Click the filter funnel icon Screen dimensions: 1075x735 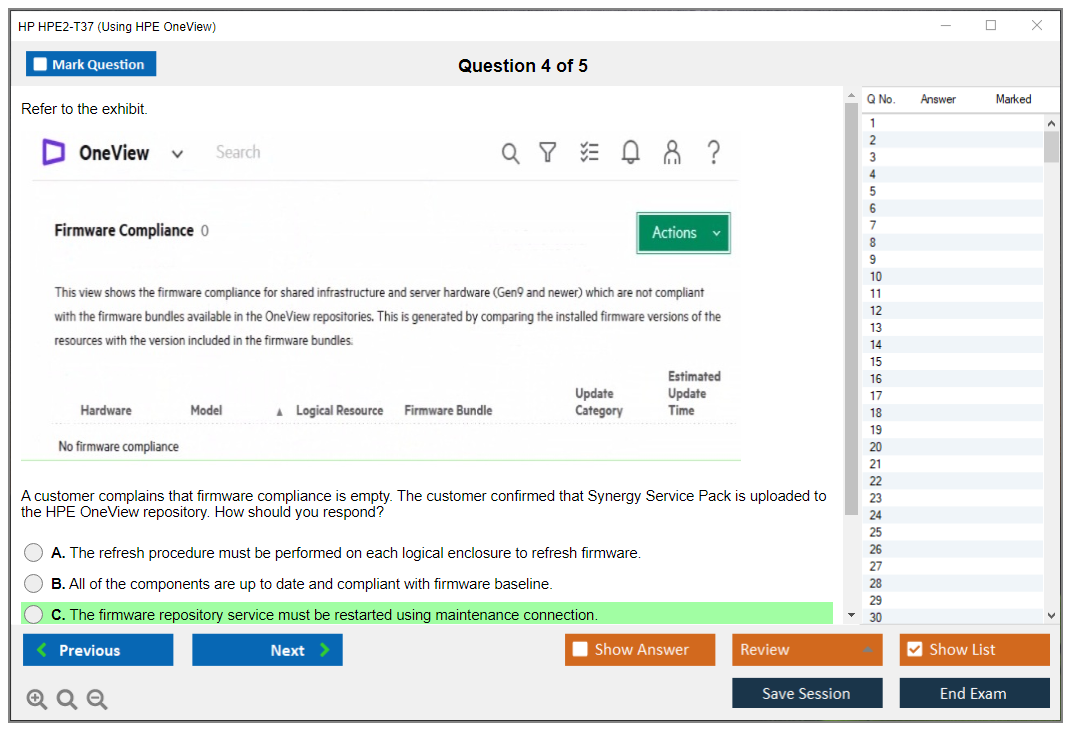point(548,152)
